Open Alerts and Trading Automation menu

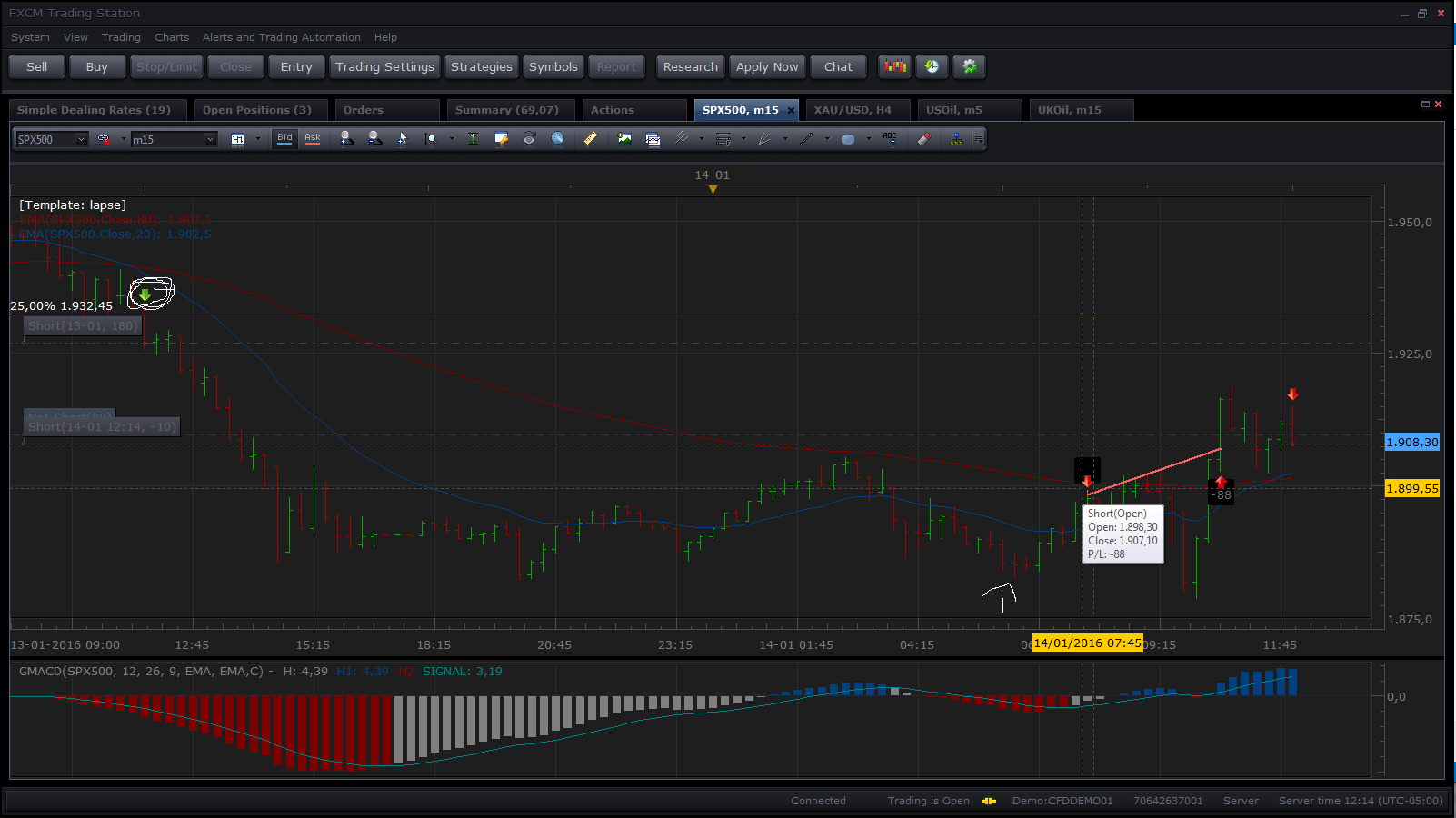tap(281, 37)
